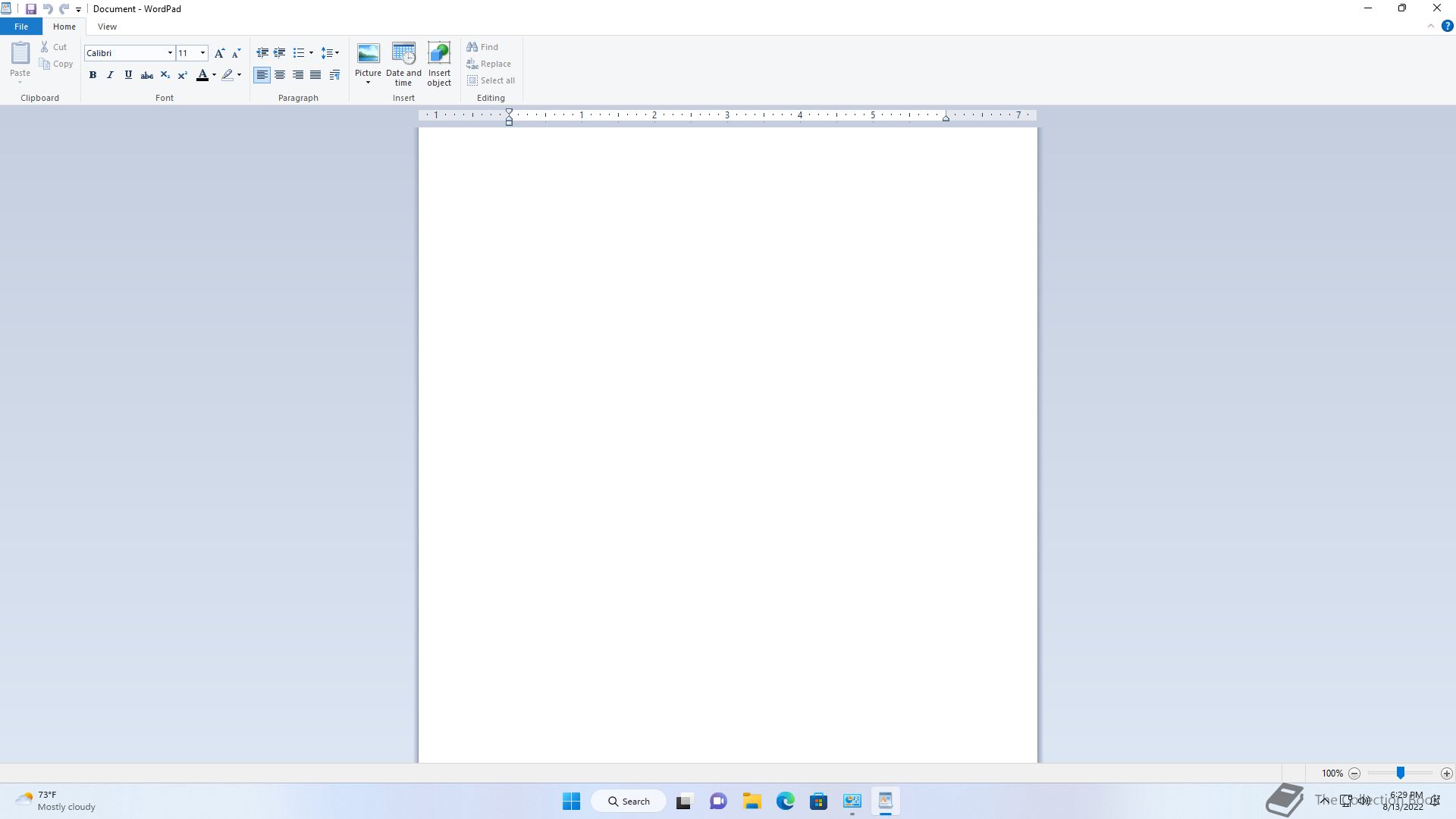This screenshot has width=1456, height=819.
Task: Click the Replace button
Action: tap(489, 64)
